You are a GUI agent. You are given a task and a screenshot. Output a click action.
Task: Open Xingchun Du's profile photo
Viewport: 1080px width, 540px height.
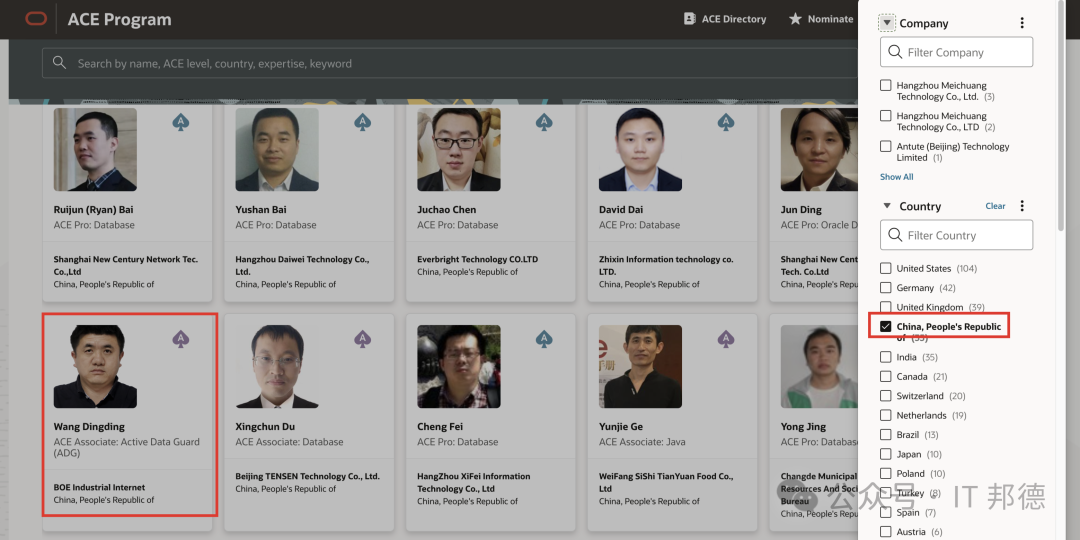(277, 366)
